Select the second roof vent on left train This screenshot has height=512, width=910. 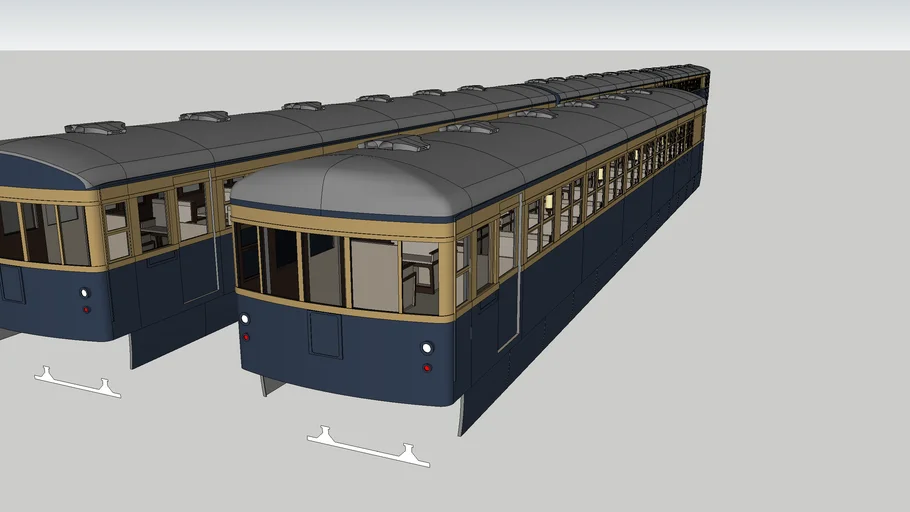(x=203, y=116)
